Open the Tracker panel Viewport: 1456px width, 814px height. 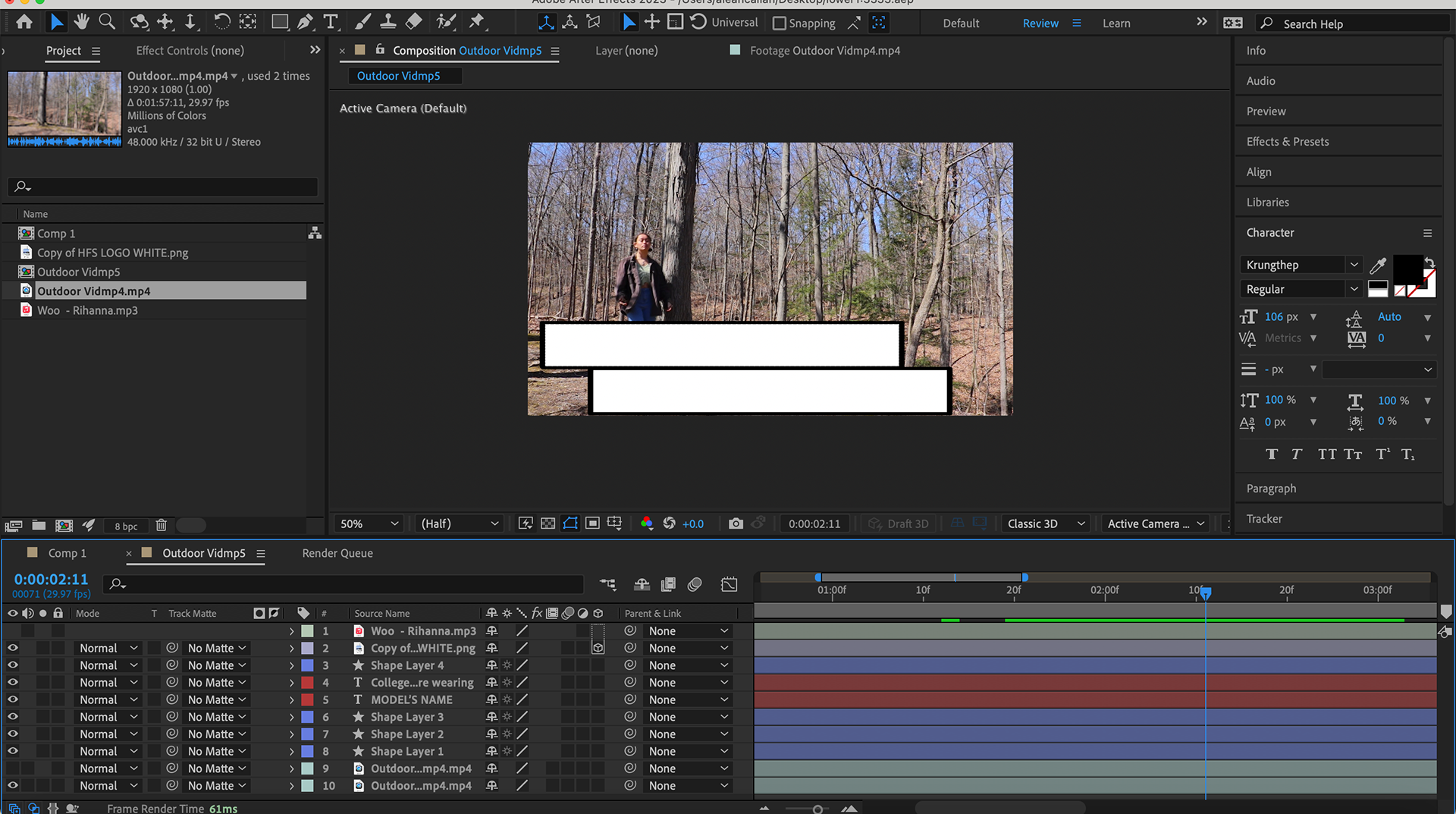pos(1264,519)
